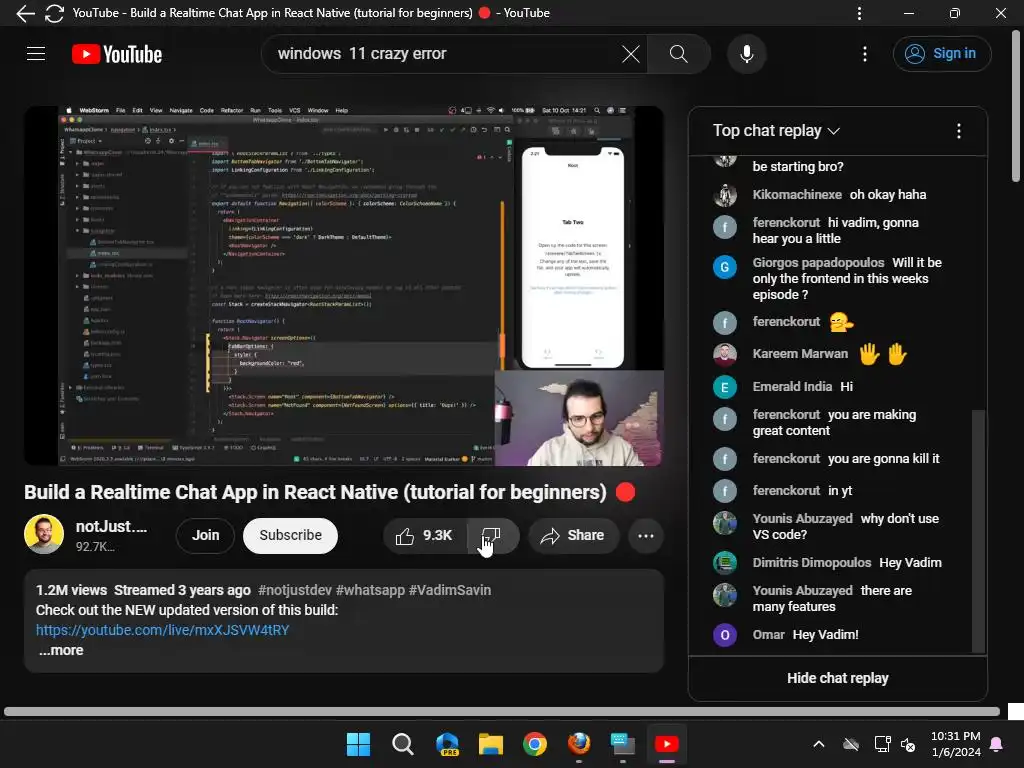The width and height of the screenshot is (1024, 768).
Task: Click the page vertical scrollbar
Action: tap(1016, 105)
